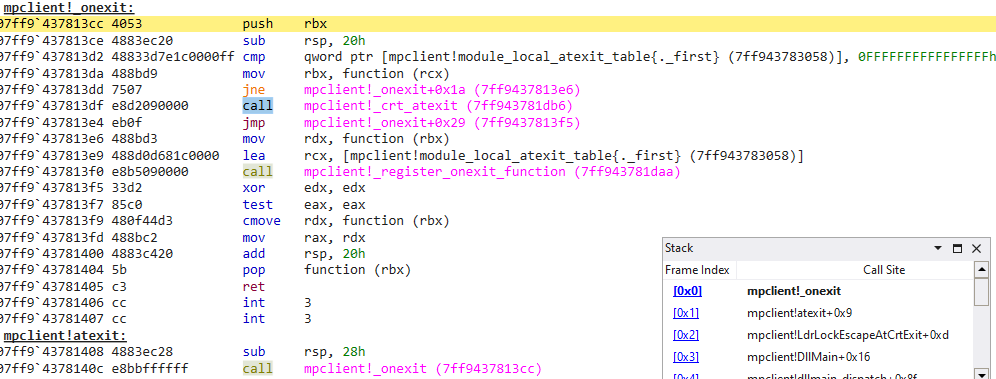The width and height of the screenshot is (996, 379).
Task: Click the [0x1] frame index link
Action: [686, 313]
